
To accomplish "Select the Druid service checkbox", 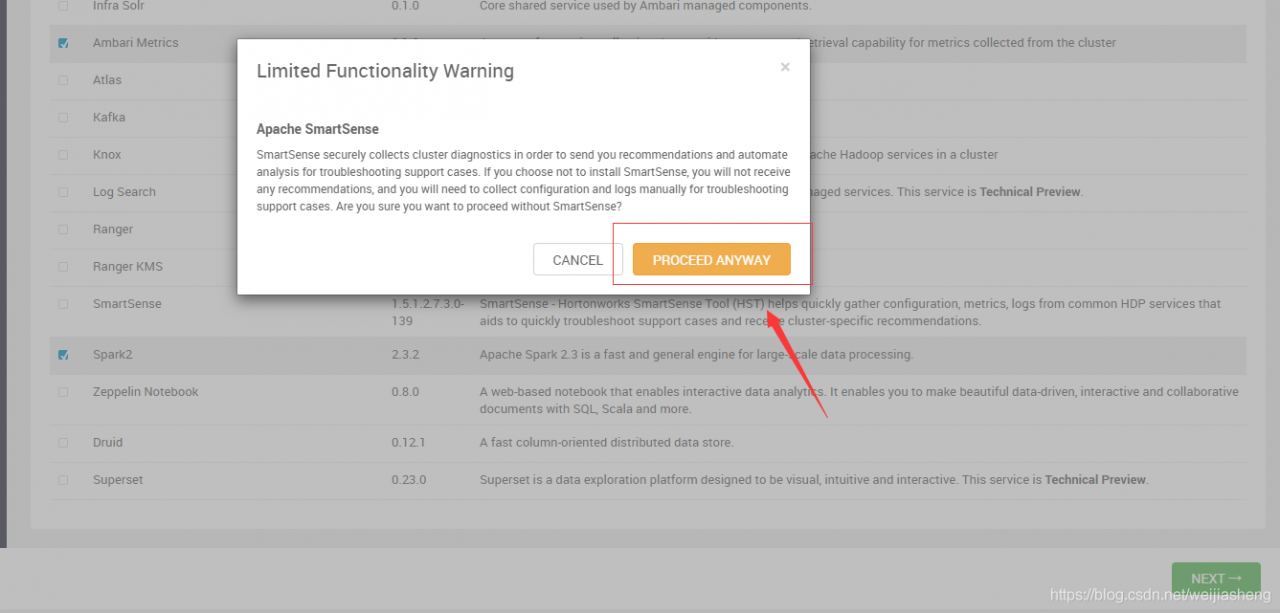I will click(64, 443).
